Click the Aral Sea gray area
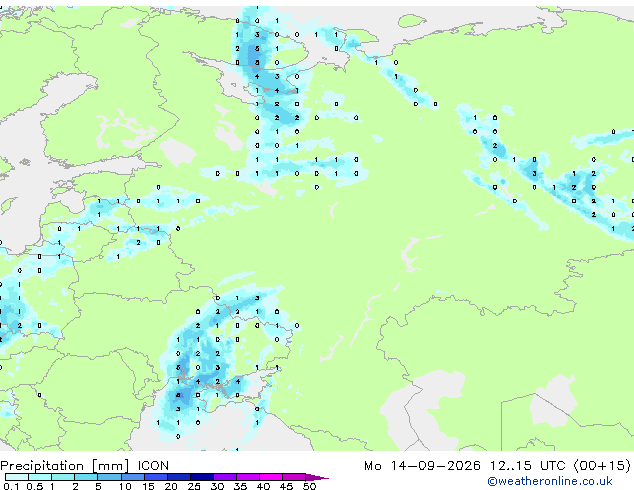This screenshot has width=634, height=490. [553, 400]
